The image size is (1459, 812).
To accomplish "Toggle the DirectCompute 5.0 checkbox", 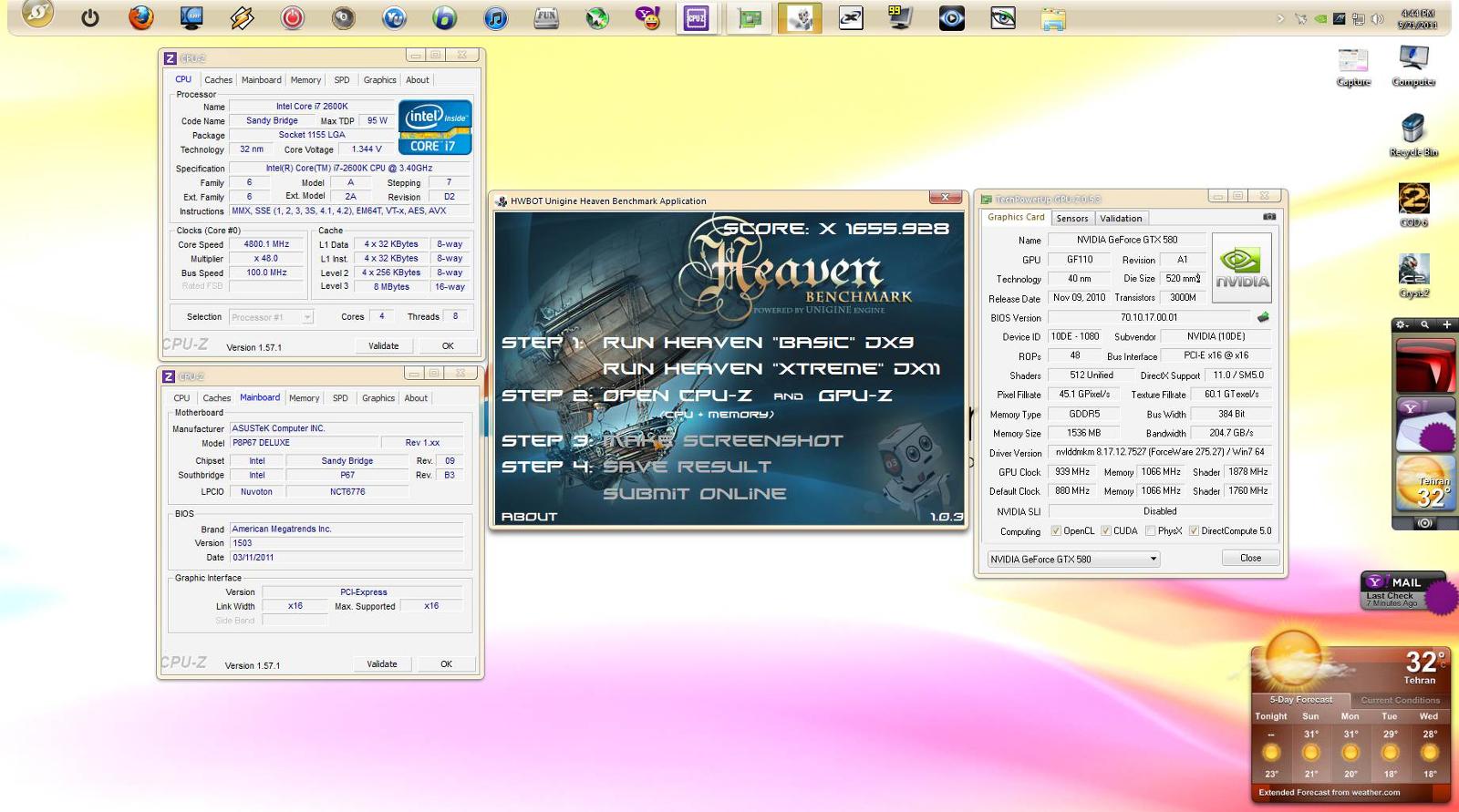I will [x=1194, y=530].
